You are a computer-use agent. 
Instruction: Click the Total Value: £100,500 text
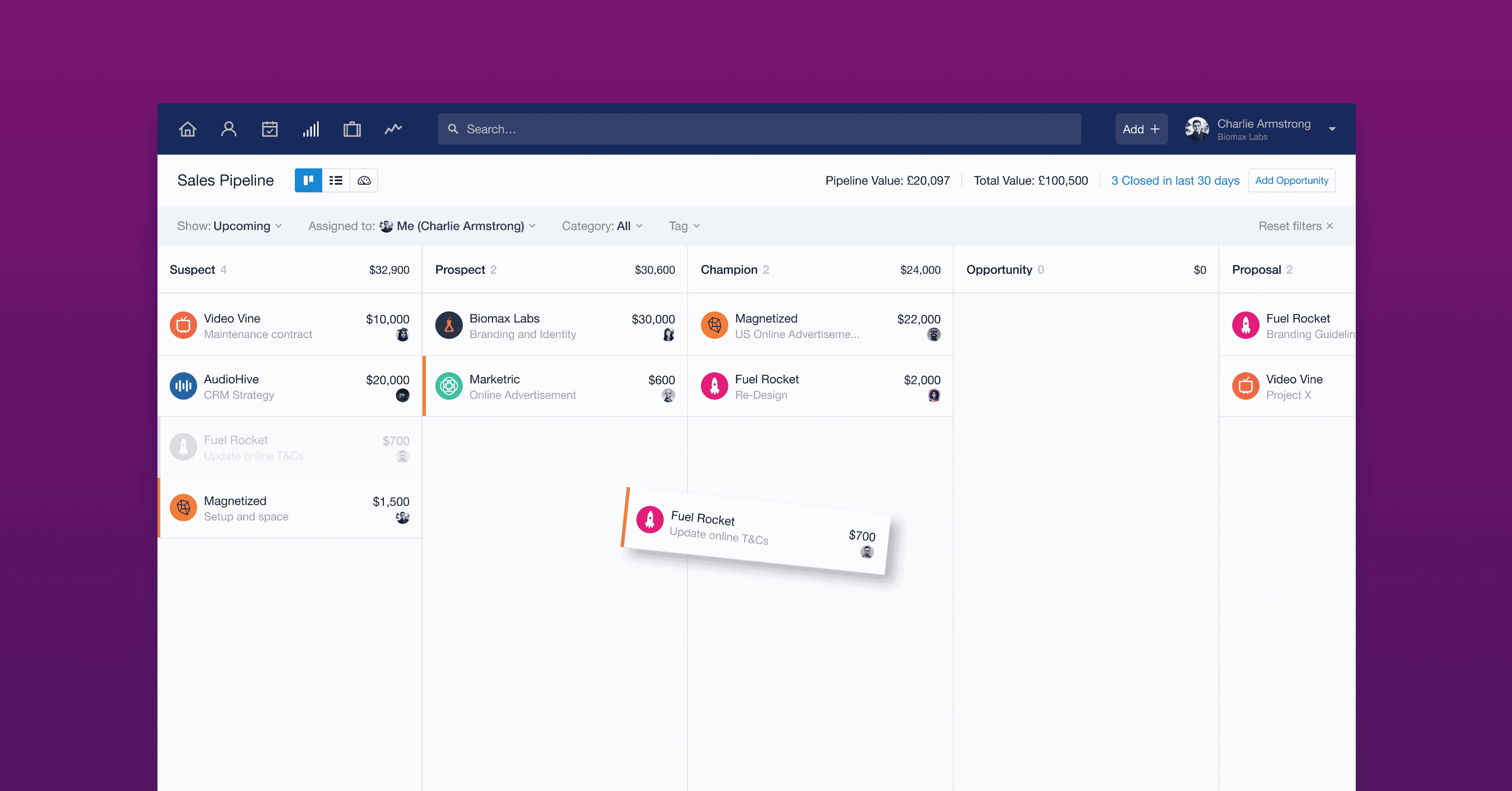(1030, 181)
